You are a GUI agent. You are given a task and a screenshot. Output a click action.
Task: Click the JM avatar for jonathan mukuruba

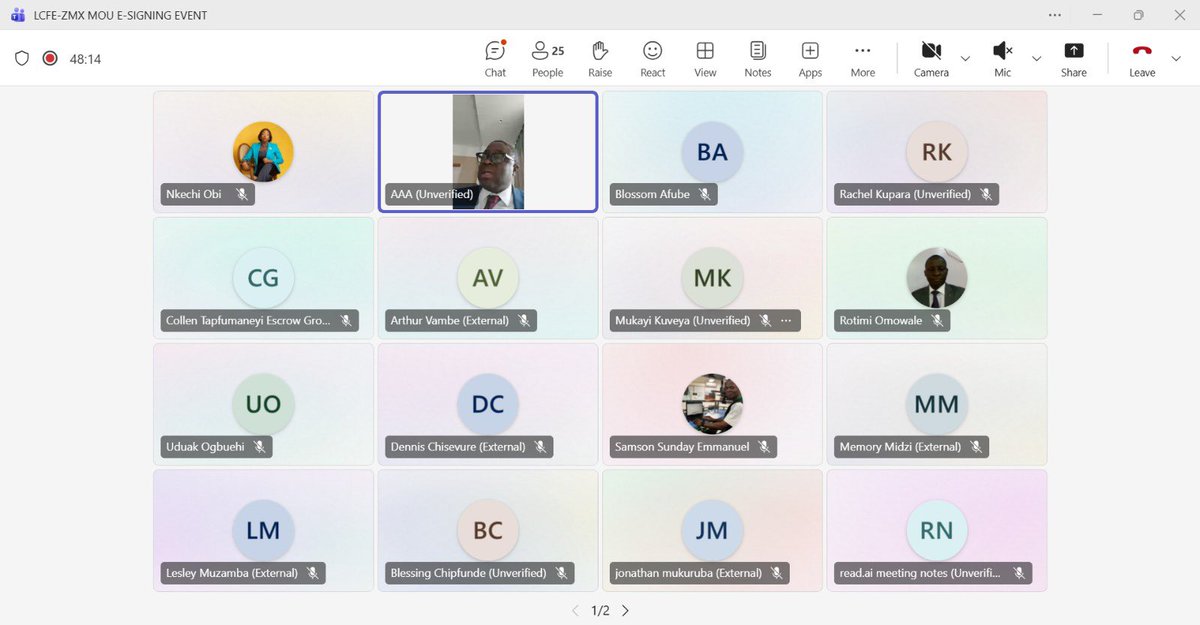[712, 530]
